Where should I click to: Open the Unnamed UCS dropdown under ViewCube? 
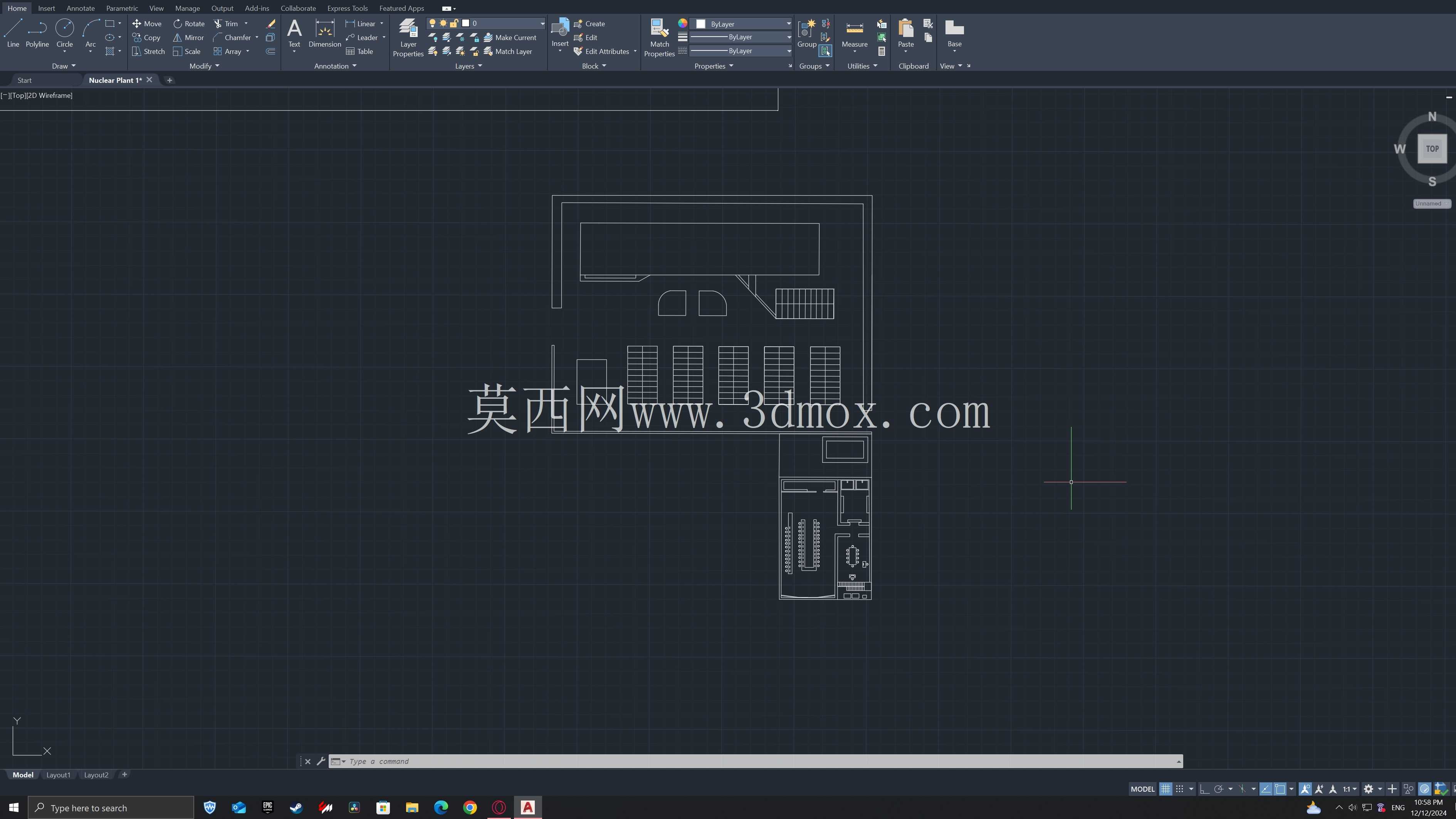(1431, 203)
